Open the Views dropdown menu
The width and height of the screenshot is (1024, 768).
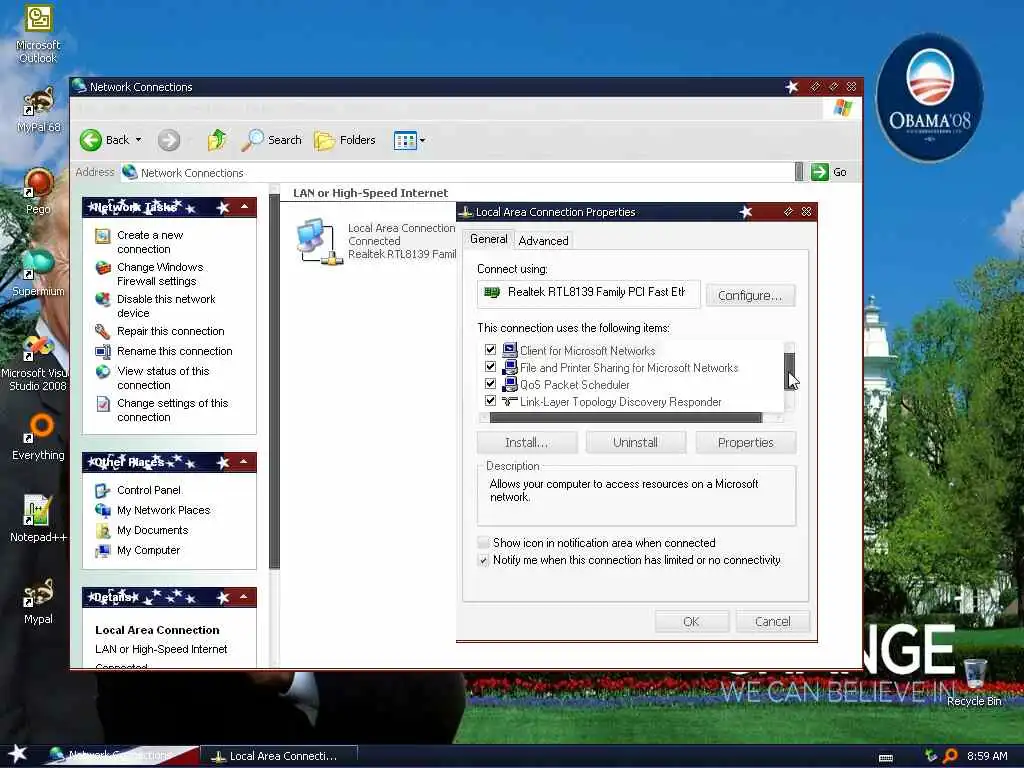423,140
